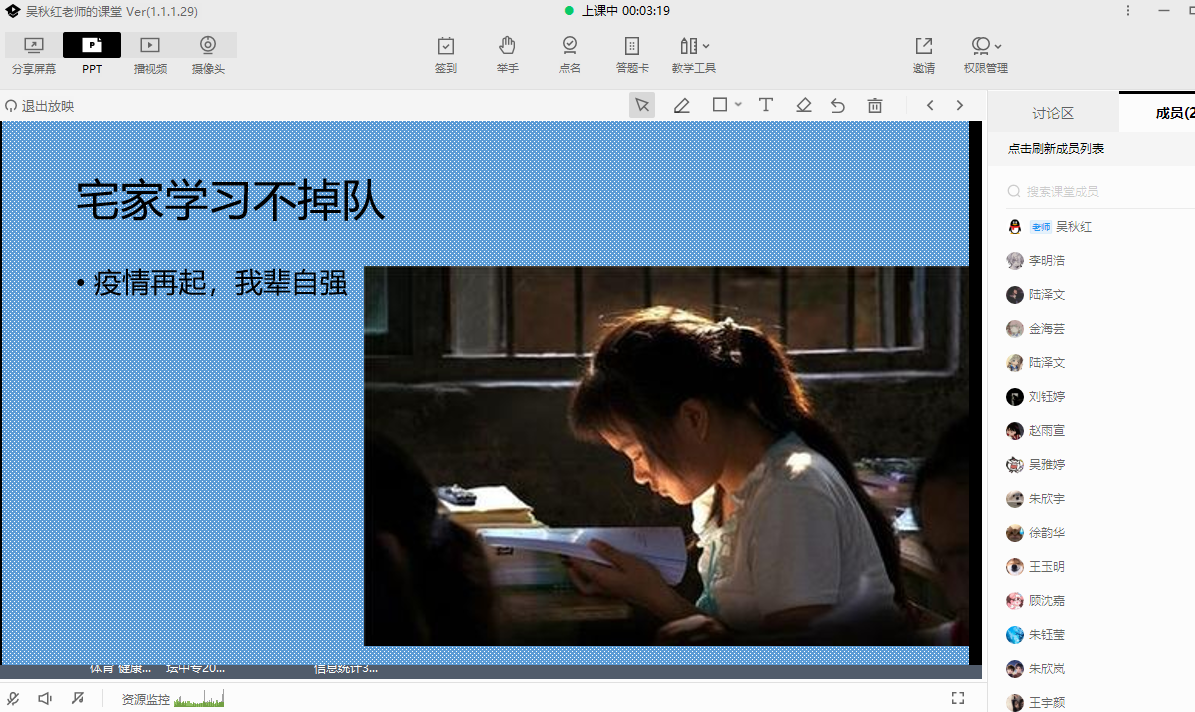Viewport: 1195px width, 712px height.
Task: Open the 权限管理 dropdown menu
Action: pos(986,54)
